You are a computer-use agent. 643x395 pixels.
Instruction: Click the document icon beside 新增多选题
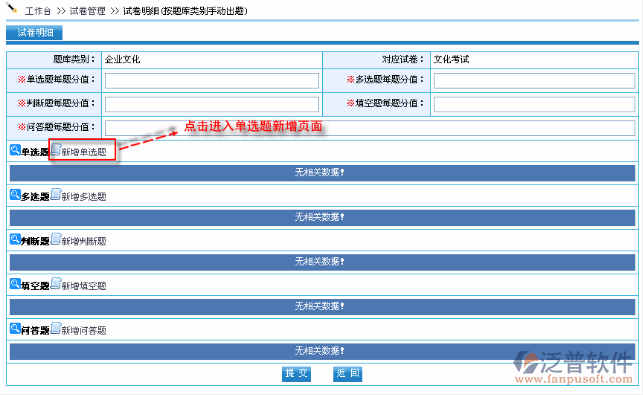56,195
